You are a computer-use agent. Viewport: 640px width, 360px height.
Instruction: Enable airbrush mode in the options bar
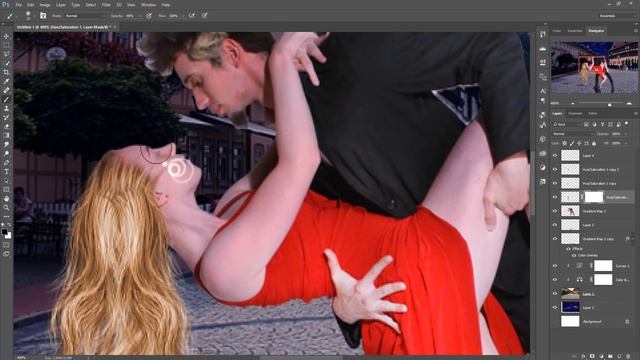(191, 16)
